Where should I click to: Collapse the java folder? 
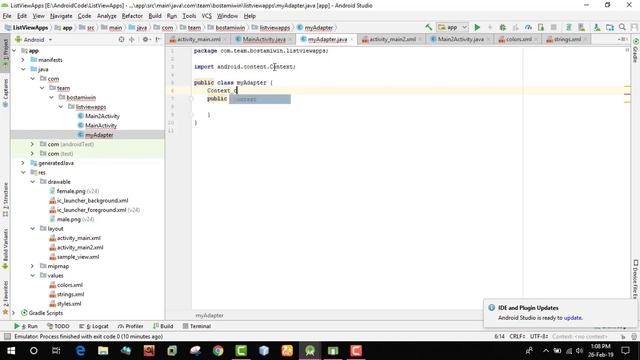[x=23, y=69]
